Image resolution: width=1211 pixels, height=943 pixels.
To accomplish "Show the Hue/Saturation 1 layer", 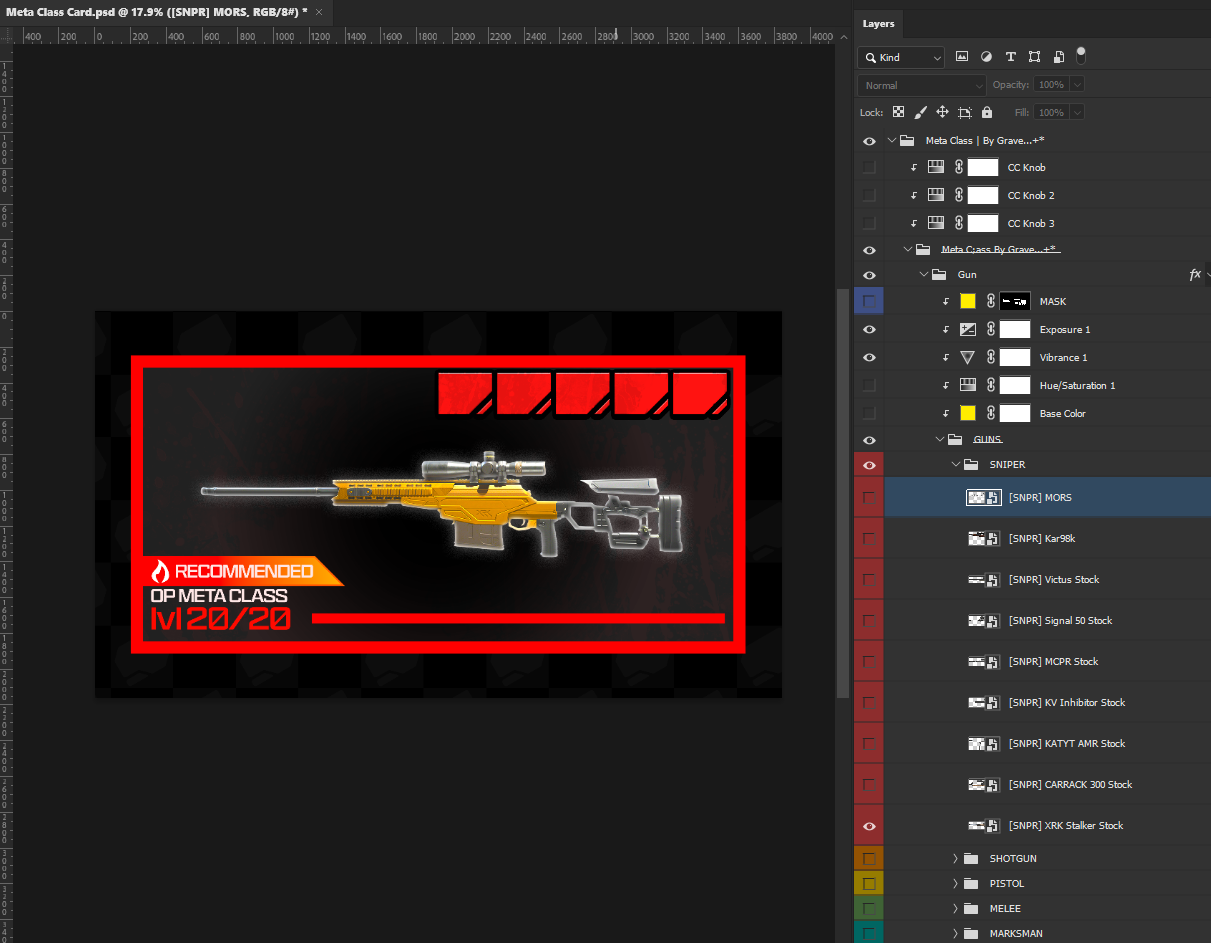I will [x=868, y=385].
